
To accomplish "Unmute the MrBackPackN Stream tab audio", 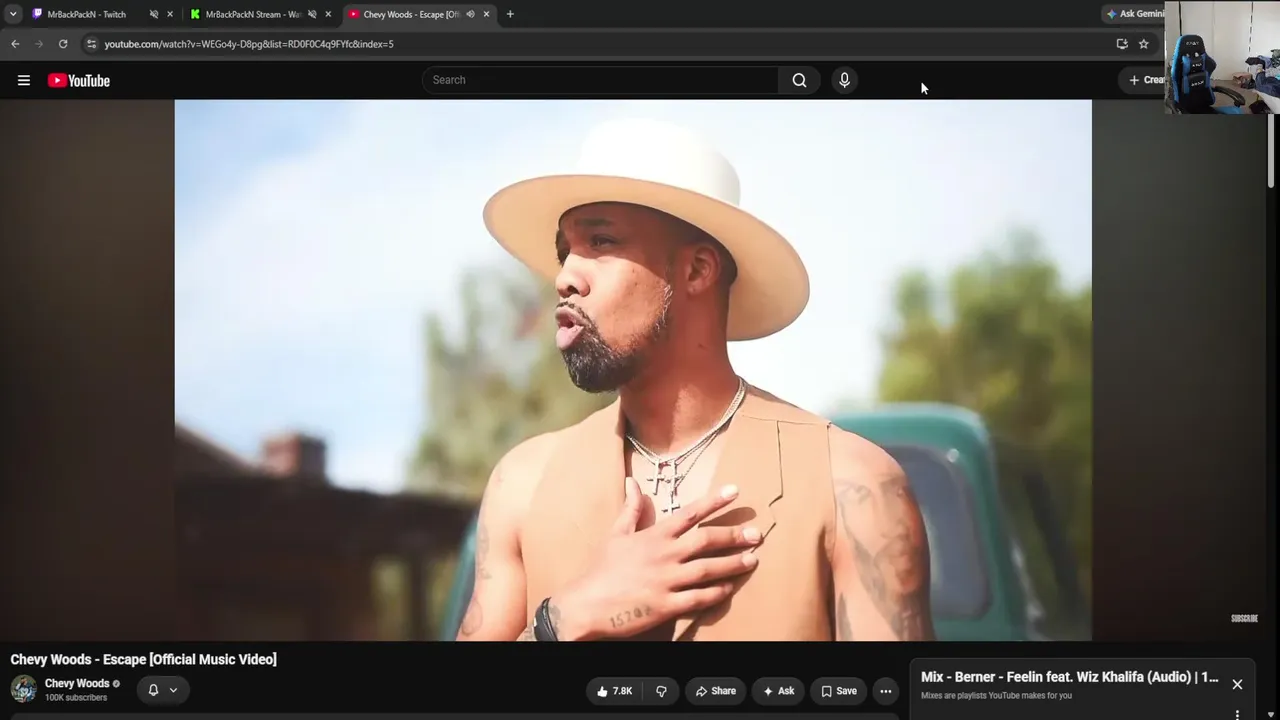I will pyautogui.click(x=312, y=14).
